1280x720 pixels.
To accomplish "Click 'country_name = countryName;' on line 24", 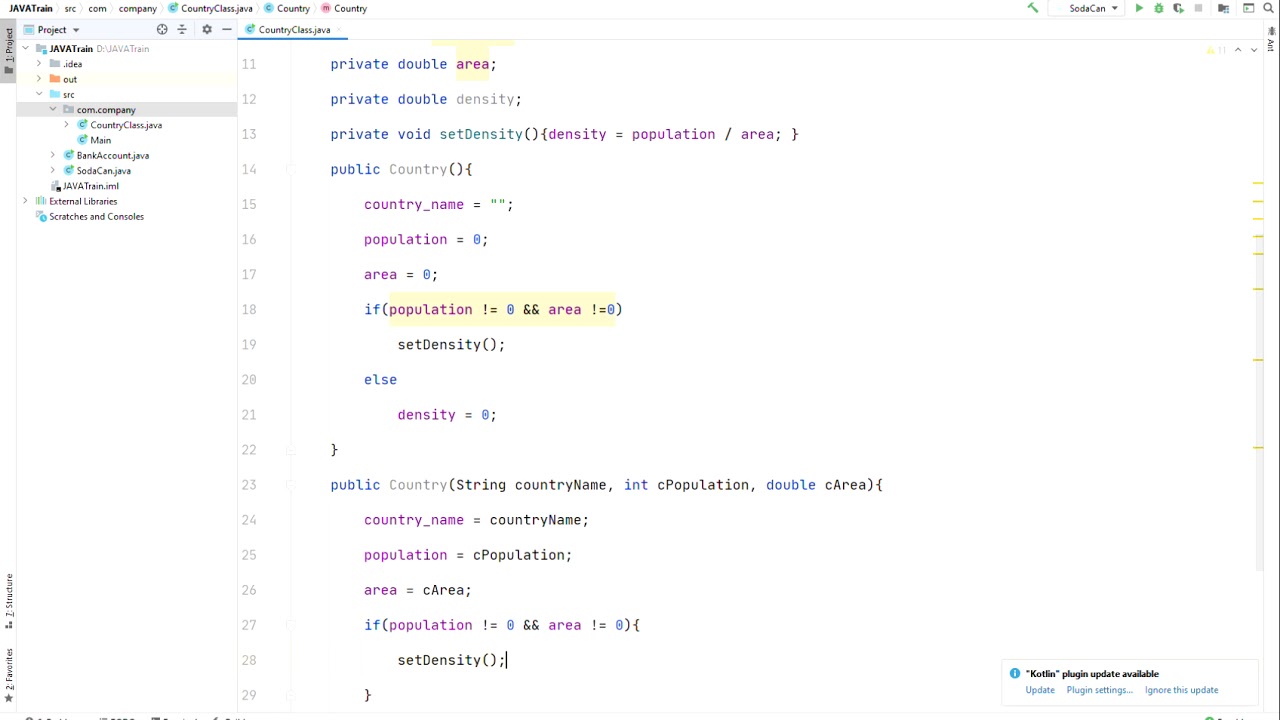I will point(476,520).
